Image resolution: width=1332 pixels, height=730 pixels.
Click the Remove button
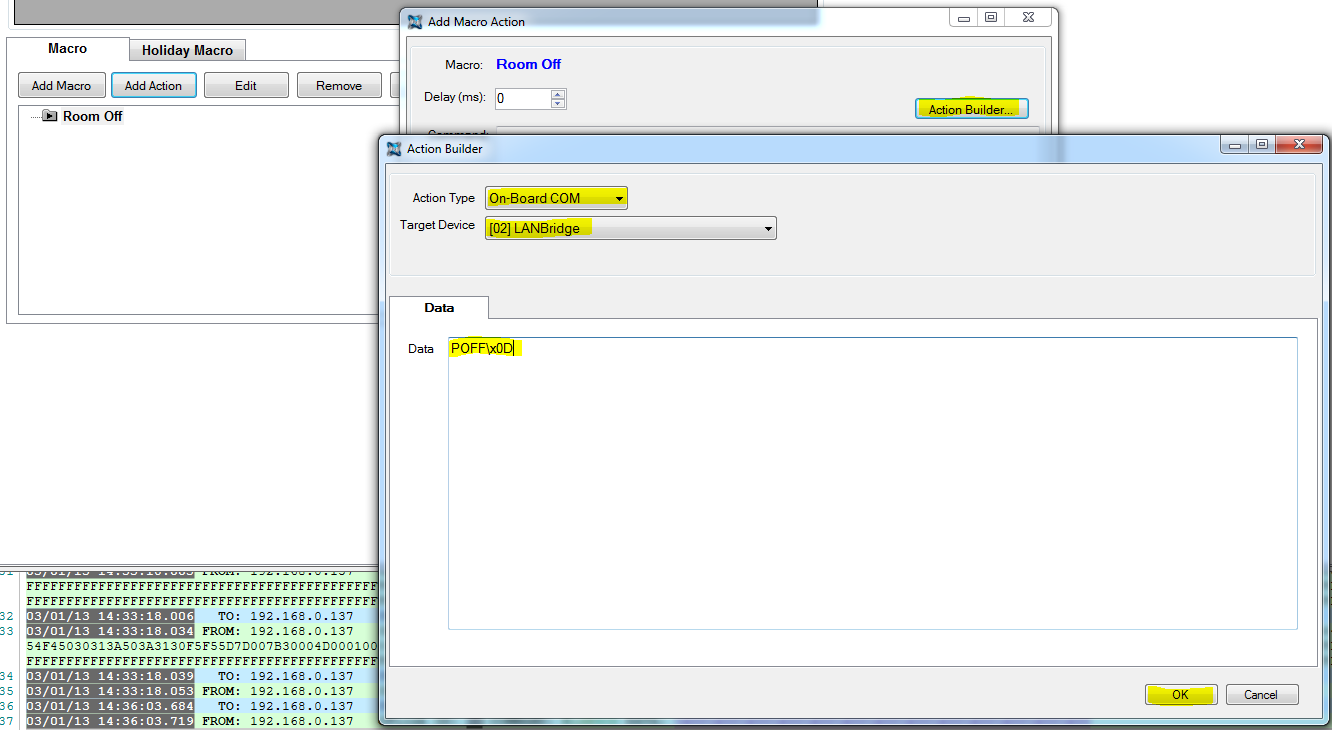click(x=338, y=84)
